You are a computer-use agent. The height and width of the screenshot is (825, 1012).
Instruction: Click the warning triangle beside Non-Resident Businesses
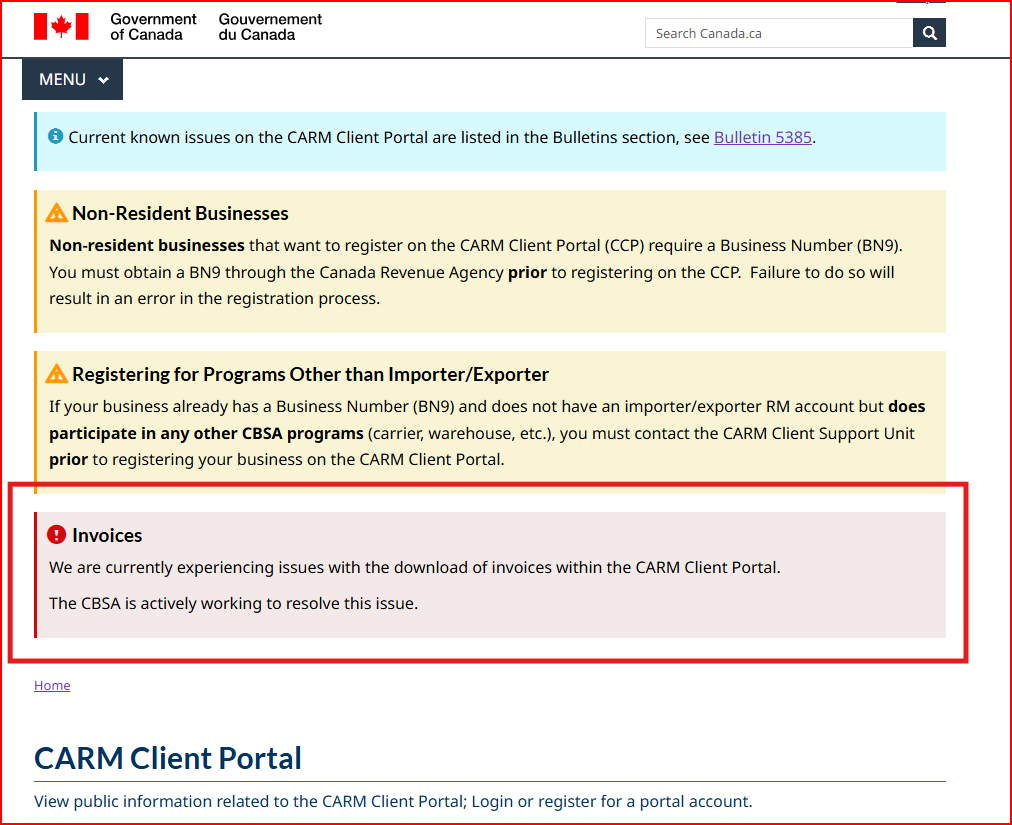tap(56, 211)
